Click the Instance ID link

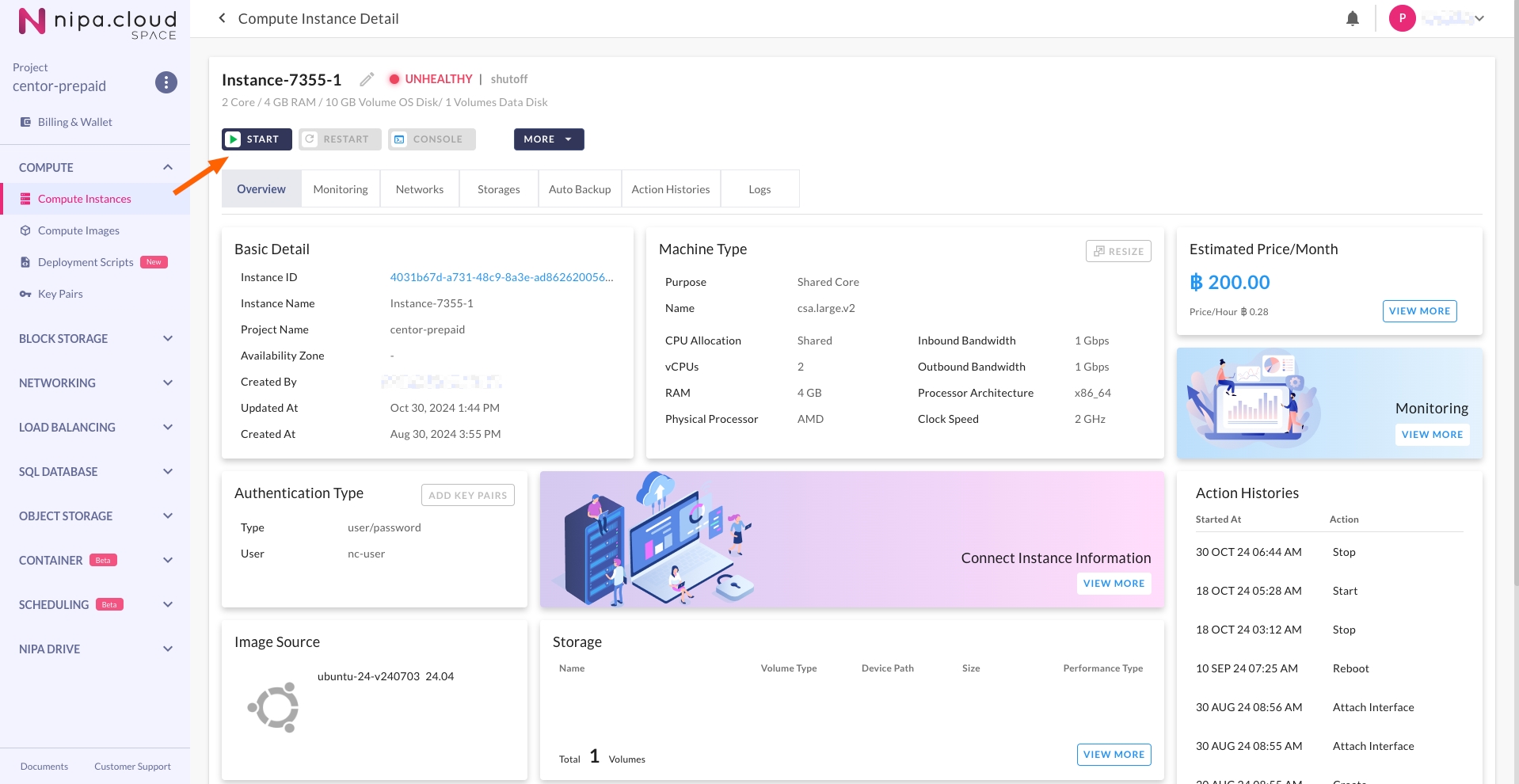[501, 277]
